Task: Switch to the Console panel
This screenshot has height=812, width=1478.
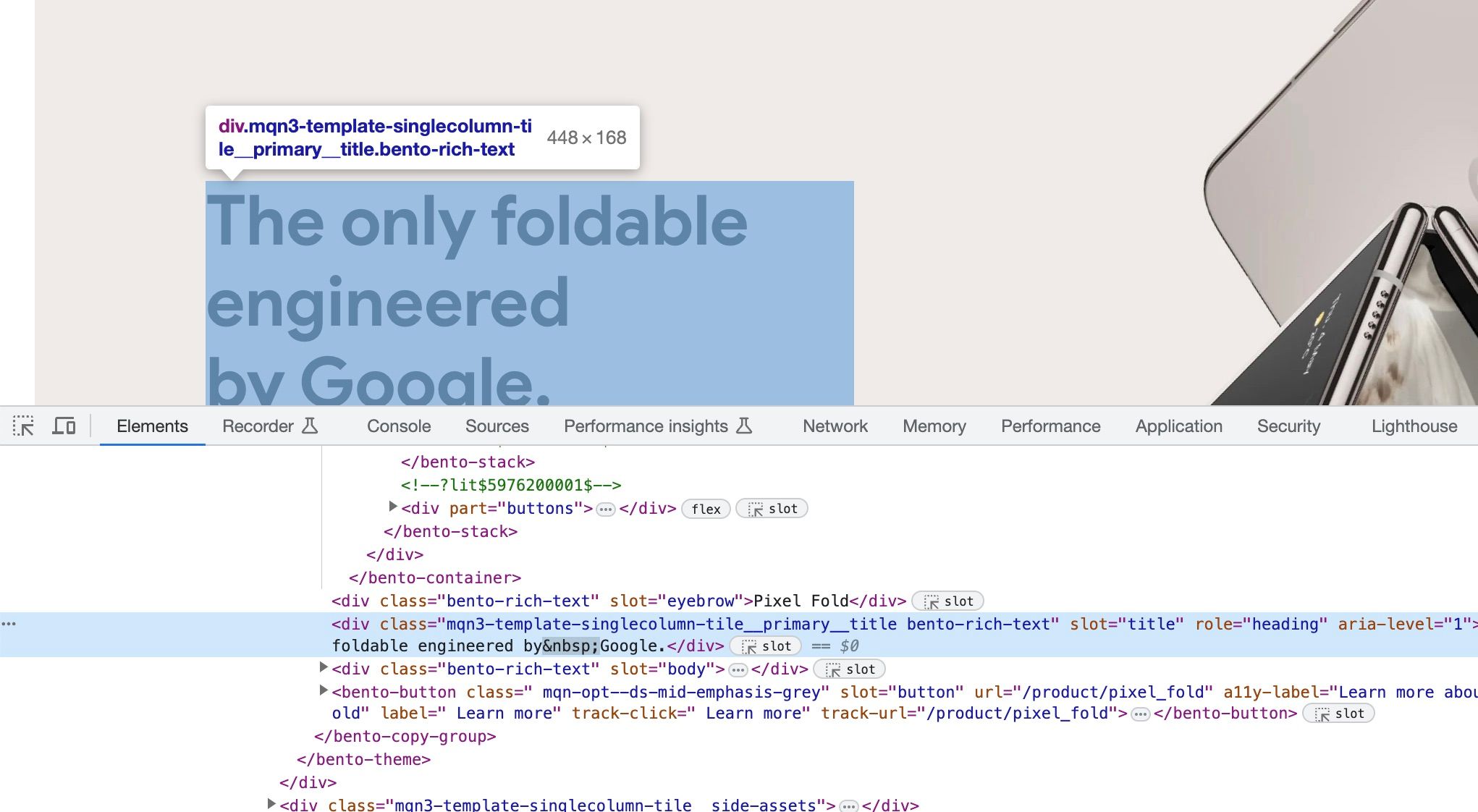Action: click(398, 426)
